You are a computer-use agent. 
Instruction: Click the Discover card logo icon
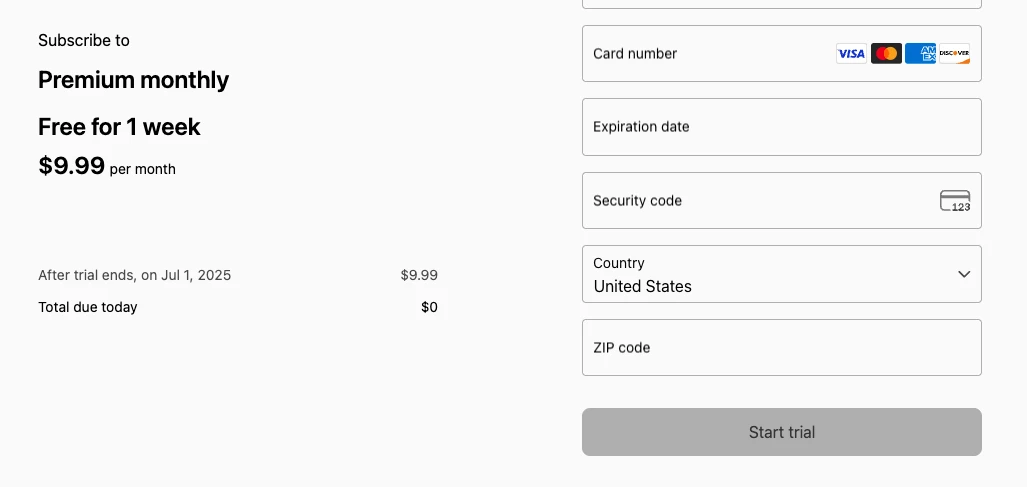(954, 54)
